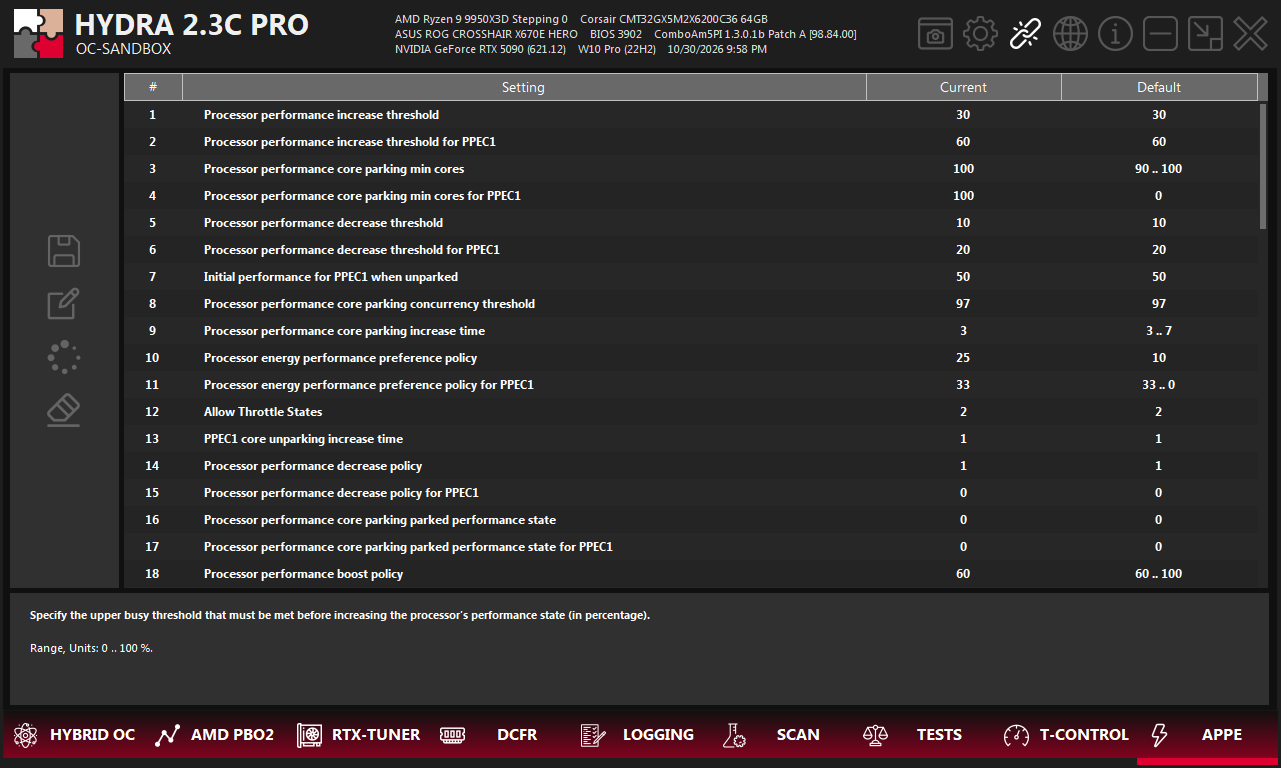The image size is (1281, 768).
Task: Open the T-CONTROL tab
Action: pyautogui.click(x=1066, y=735)
